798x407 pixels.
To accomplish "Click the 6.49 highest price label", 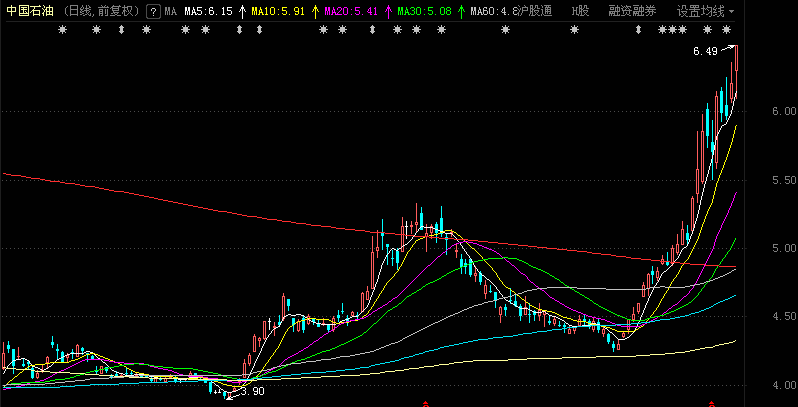I will tap(705, 51).
